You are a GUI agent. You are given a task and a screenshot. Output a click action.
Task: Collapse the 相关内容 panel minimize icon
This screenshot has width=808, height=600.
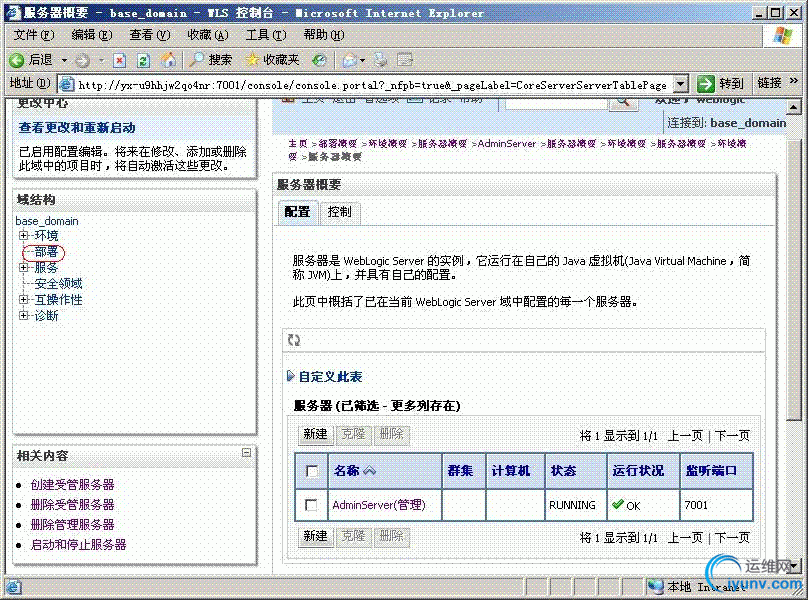(246, 453)
